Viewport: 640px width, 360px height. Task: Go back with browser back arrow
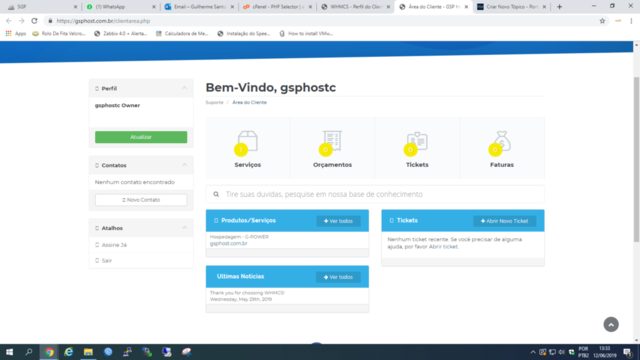pos(9,21)
